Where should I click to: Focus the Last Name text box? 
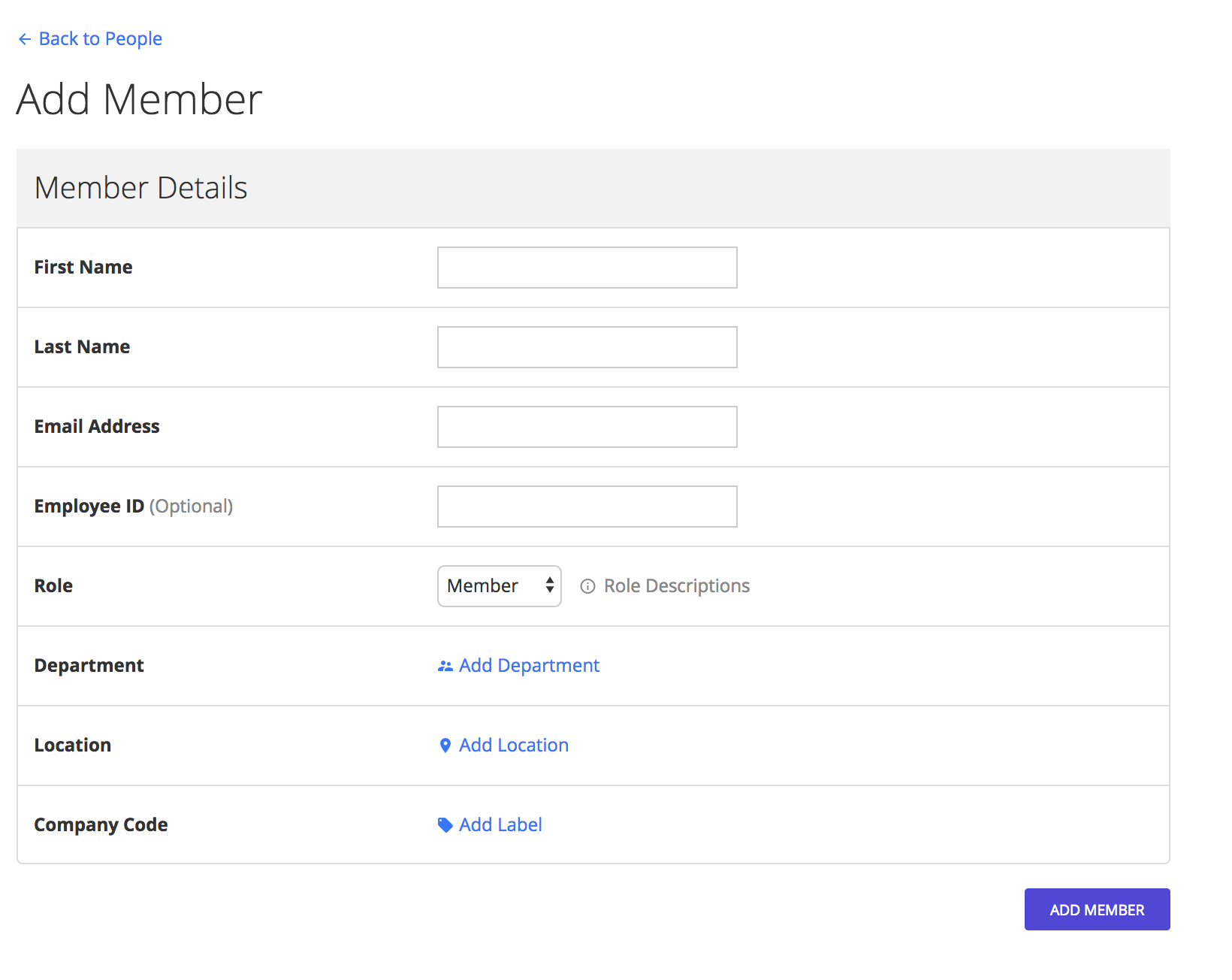[587, 347]
